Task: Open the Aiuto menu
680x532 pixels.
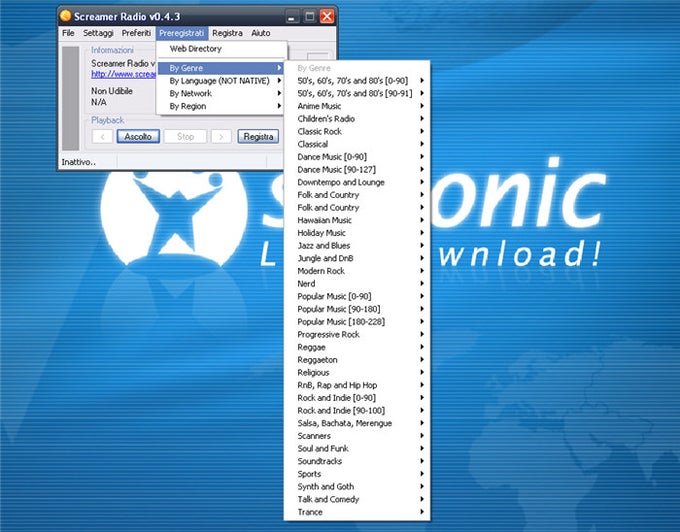Action: coord(261,33)
